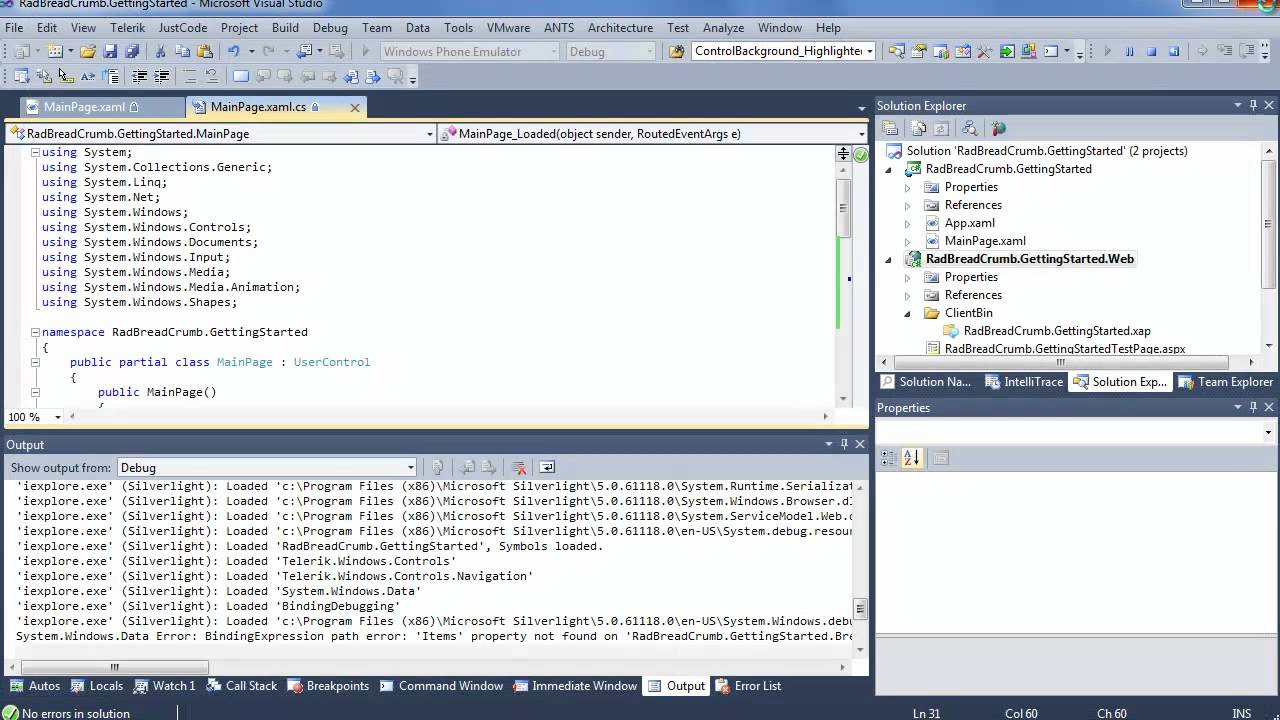Image resolution: width=1280 pixels, height=720 pixels.
Task: Click Solution Explorer Properties icon
Action: tap(890, 128)
